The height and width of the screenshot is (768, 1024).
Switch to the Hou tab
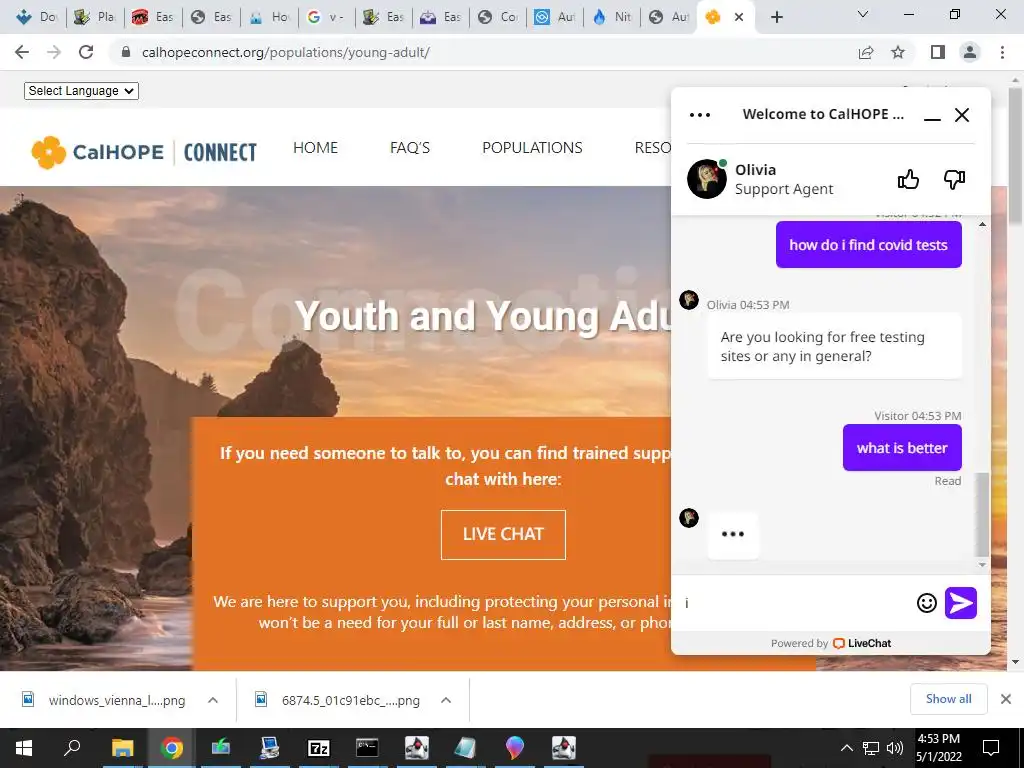pyautogui.click(x=269, y=17)
